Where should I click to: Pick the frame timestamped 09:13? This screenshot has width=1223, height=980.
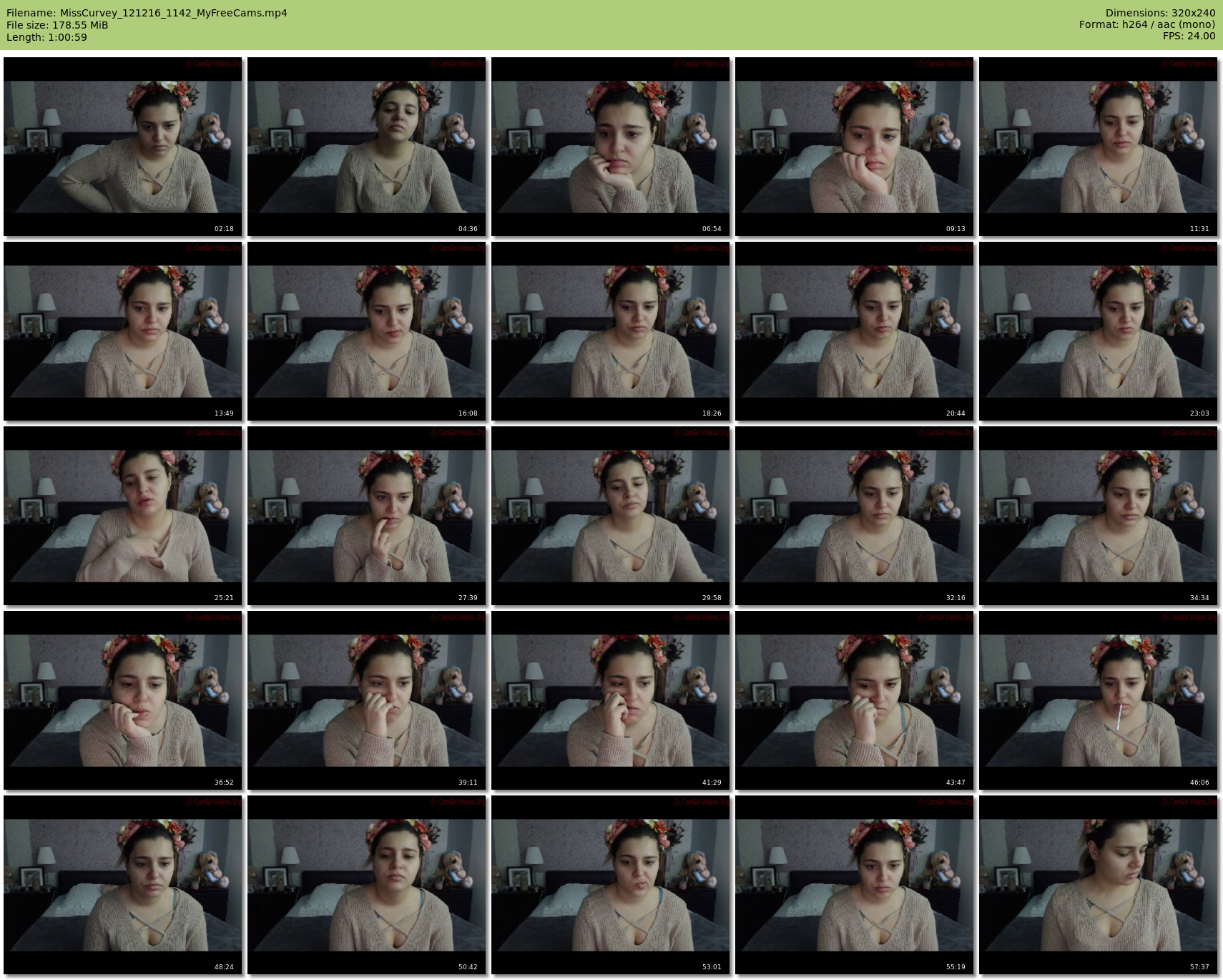pos(855,147)
